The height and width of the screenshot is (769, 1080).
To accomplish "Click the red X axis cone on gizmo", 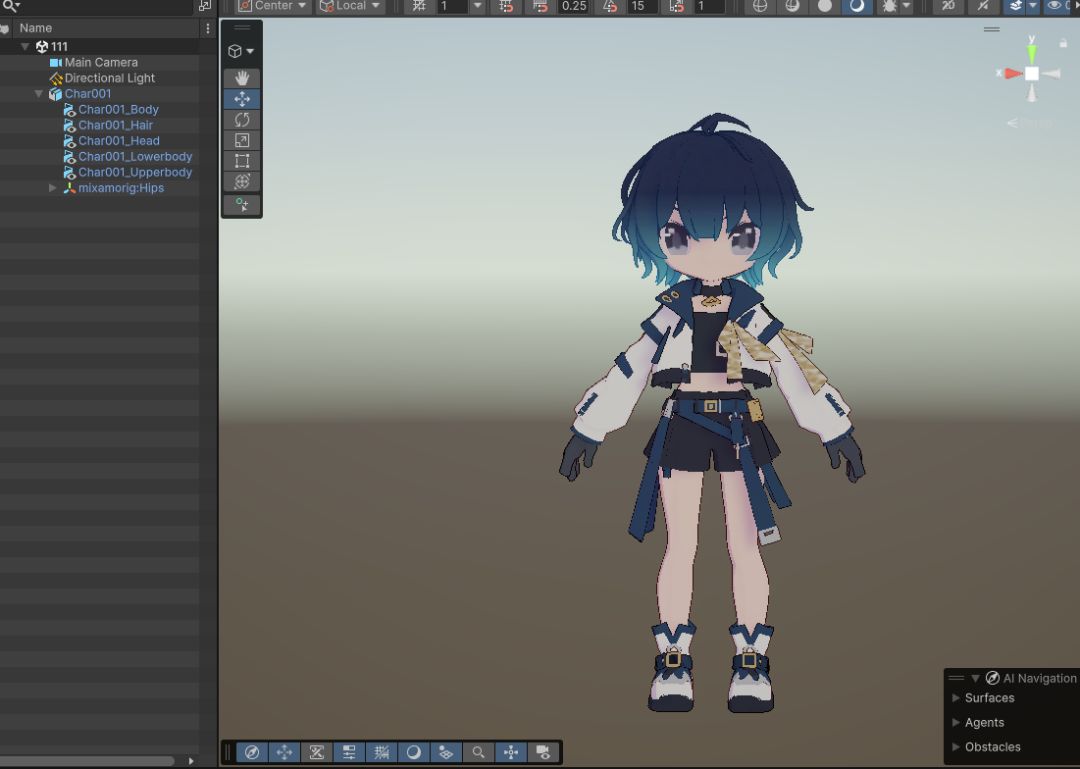I will (1012, 73).
